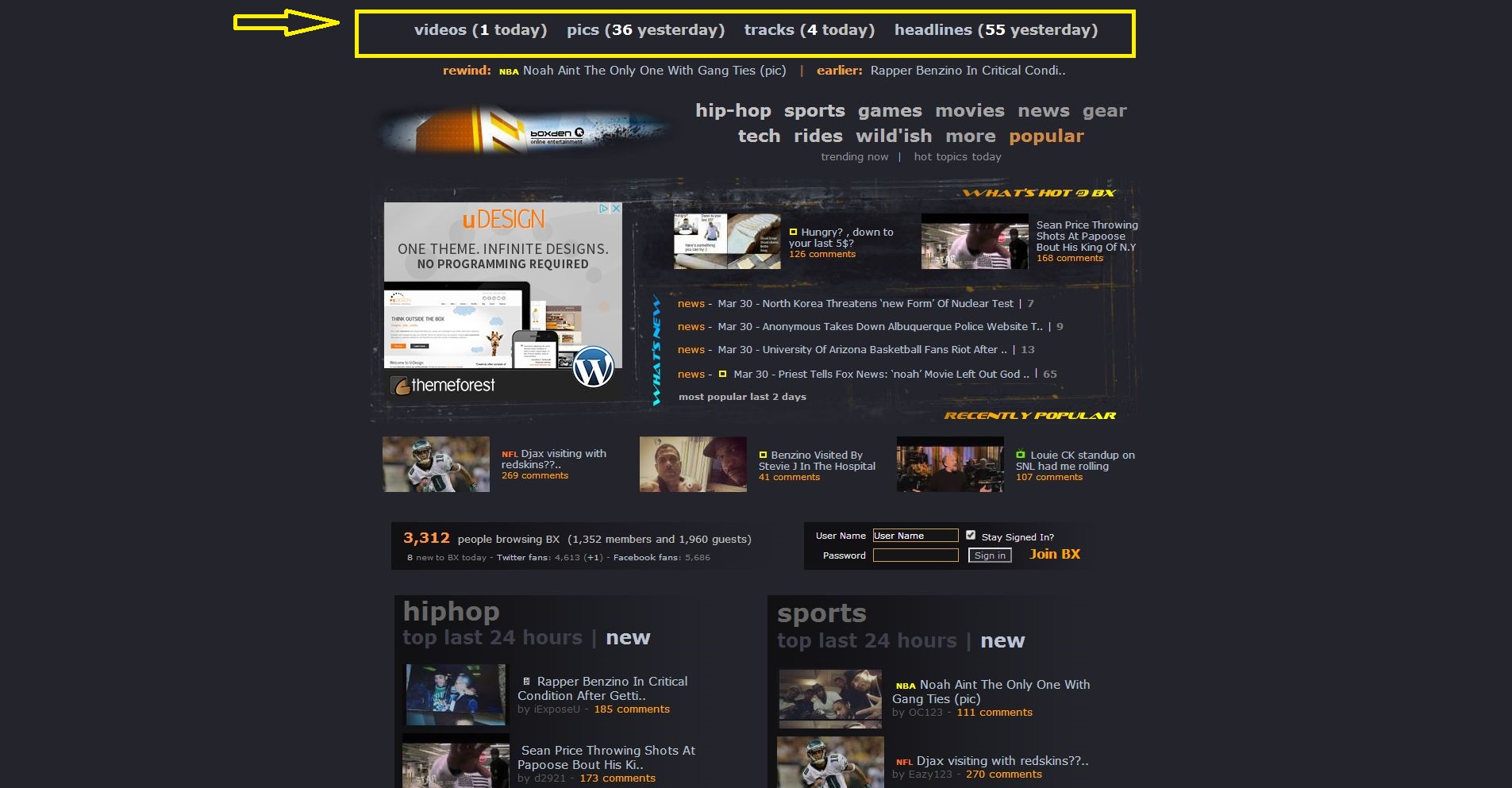Screen dimensions: 1512x788
Task: Open 'headlines (55 yesterday)'
Action: pos(996,30)
